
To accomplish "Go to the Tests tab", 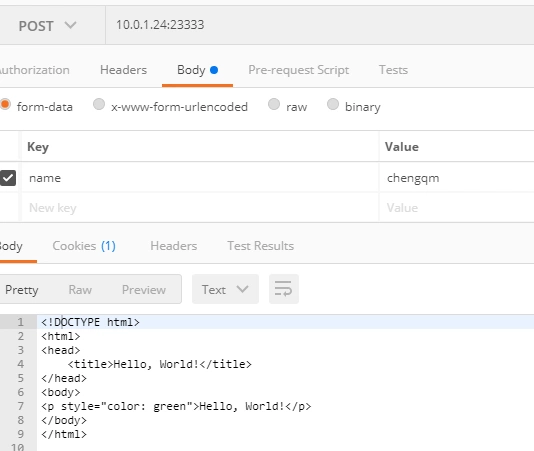I will coord(393,70).
